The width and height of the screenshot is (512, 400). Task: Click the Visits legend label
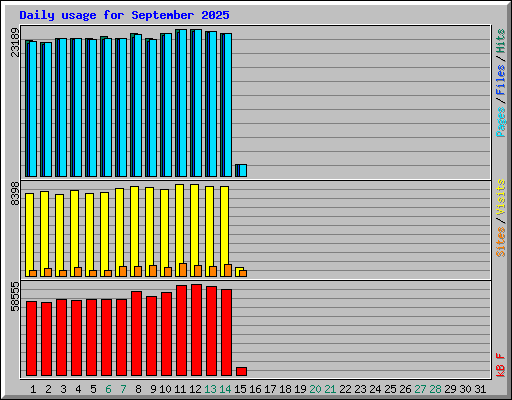point(501,198)
